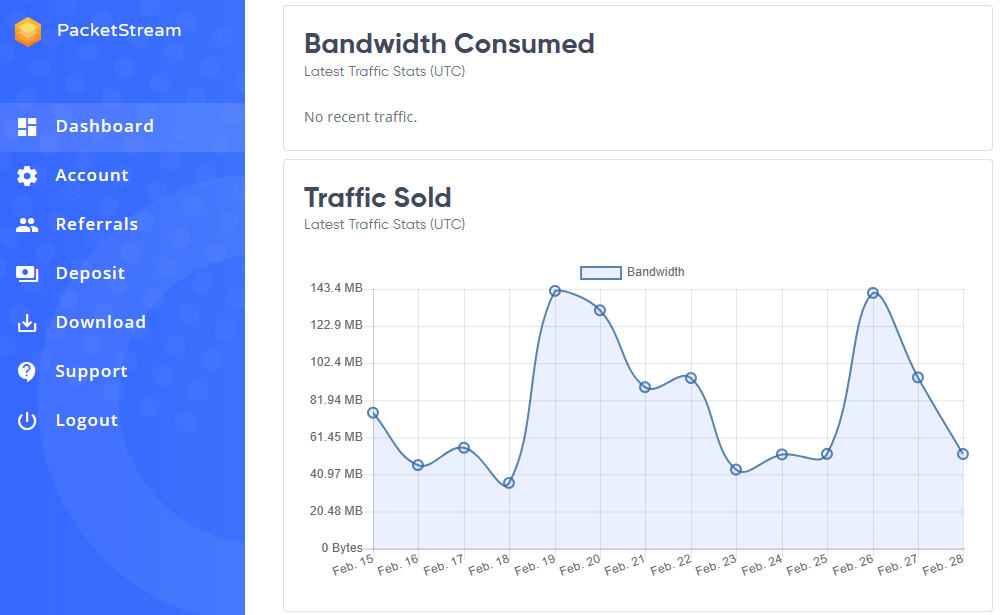
Task: Click the Support question mark icon
Action: tap(27, 371)
